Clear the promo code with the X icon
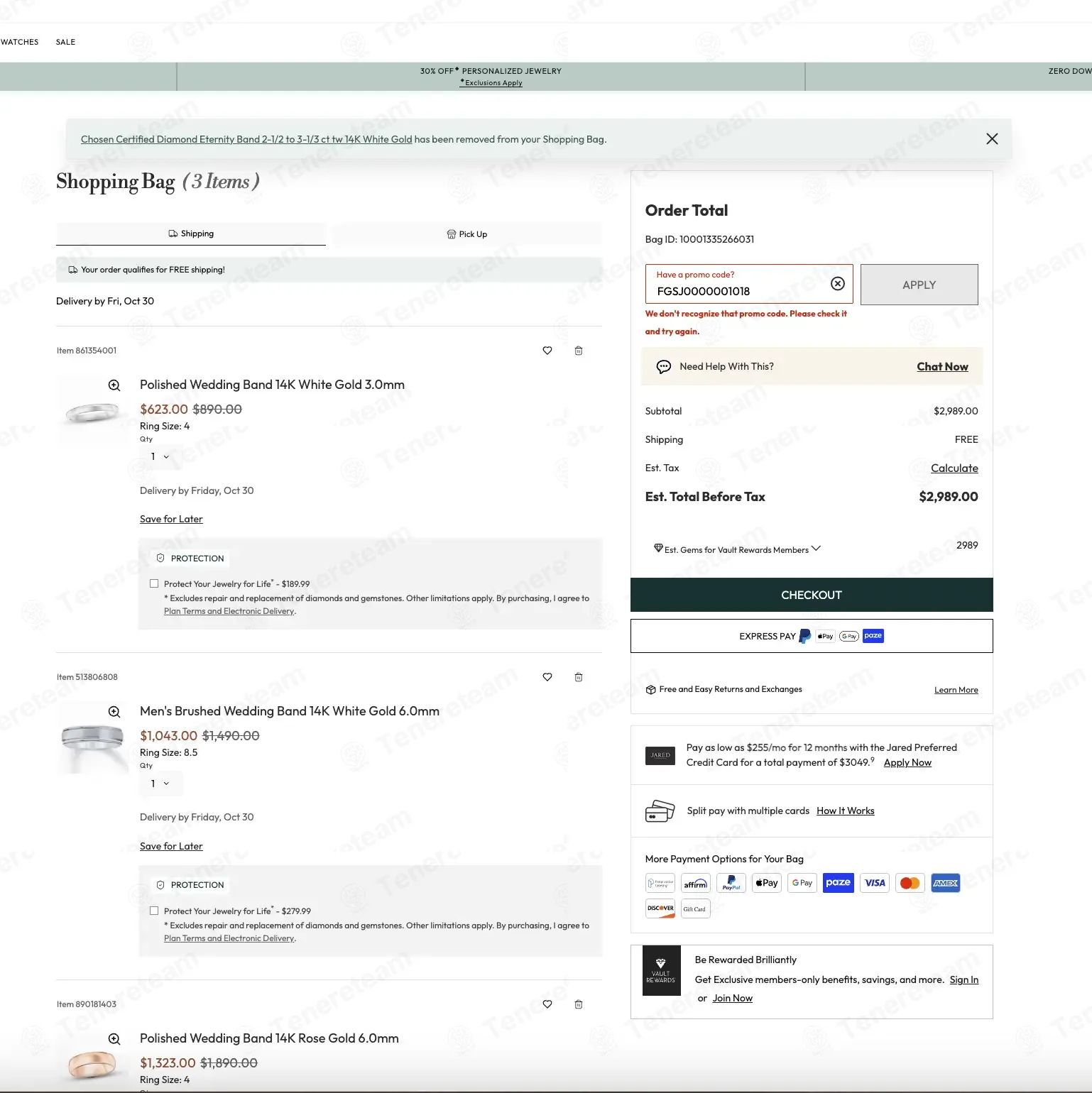The height and width of the screenshot is (1093, 1092). coord(838,283)
